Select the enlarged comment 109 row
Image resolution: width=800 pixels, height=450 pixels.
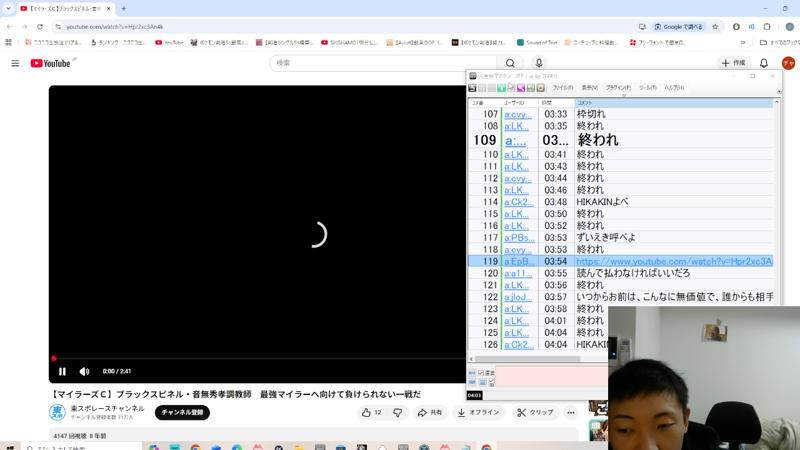620,140
